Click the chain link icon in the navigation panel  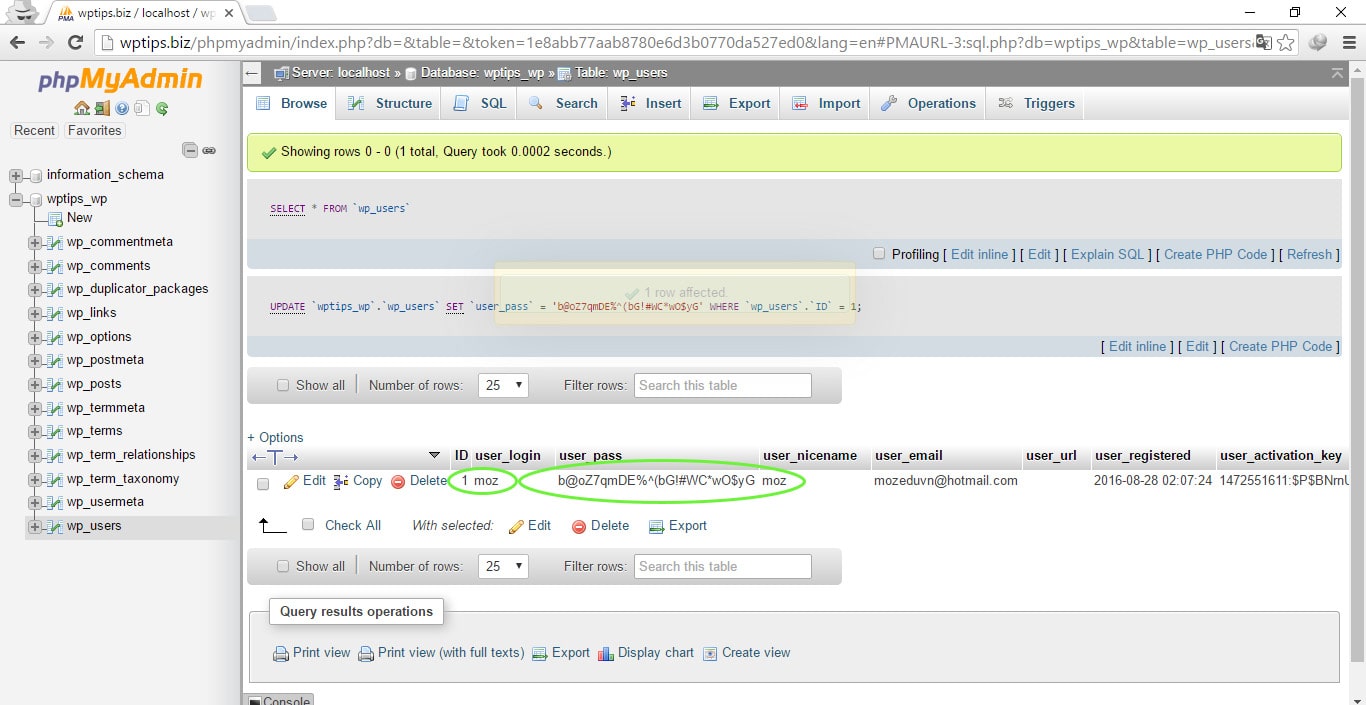(x=209, y=150)
